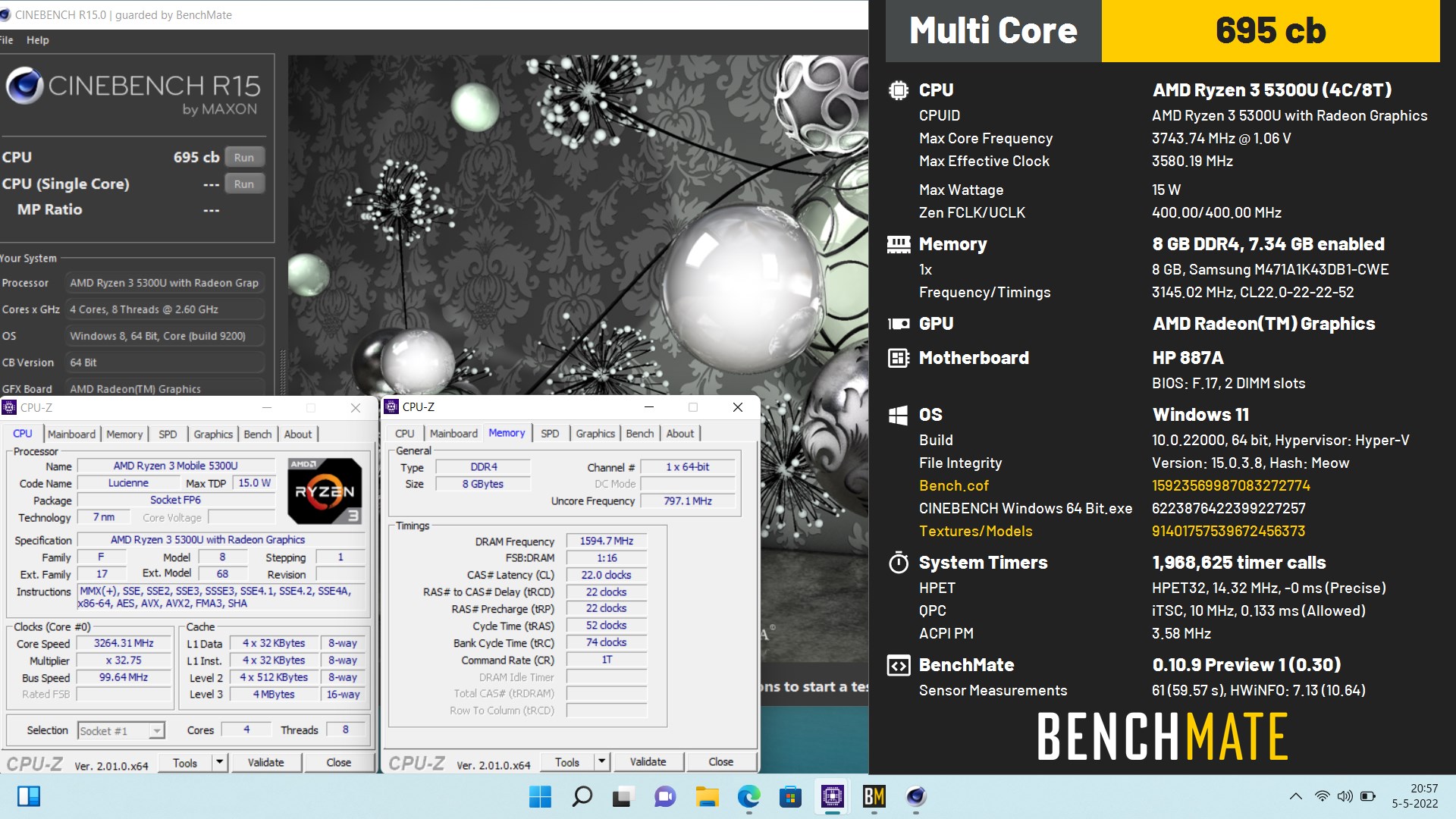Click the AMD Ryzen 3 logo in CPU-Z

click(x=325, y=491)
